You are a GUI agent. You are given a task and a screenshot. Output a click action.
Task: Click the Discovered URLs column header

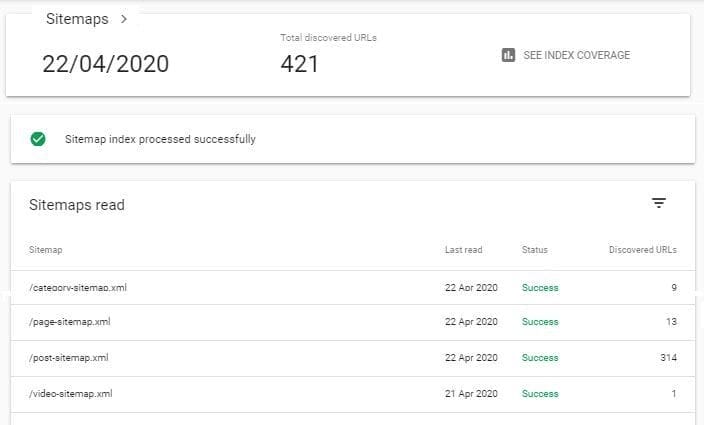pyautogui.click(x=642, y=250)
